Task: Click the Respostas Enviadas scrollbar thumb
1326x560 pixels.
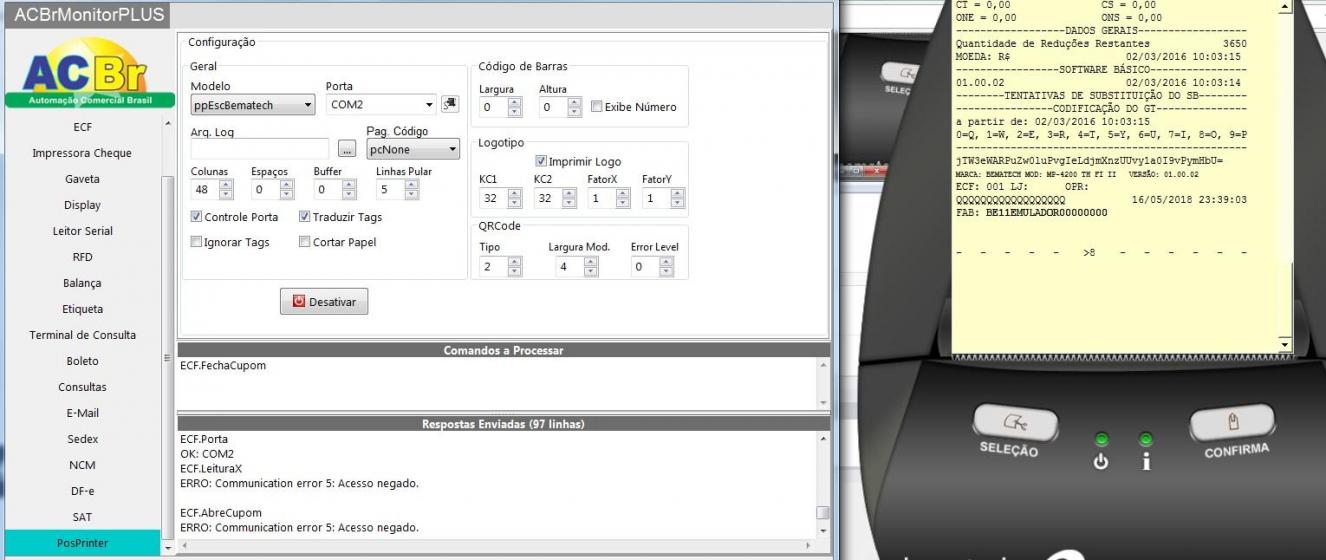Action: pos(823,512)
